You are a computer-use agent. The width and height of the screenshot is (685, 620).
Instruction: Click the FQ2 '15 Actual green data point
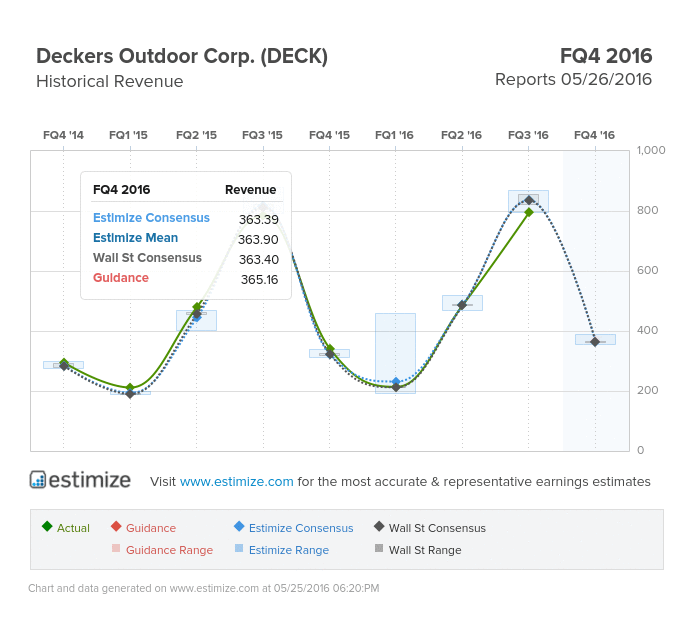coord(197,306)
